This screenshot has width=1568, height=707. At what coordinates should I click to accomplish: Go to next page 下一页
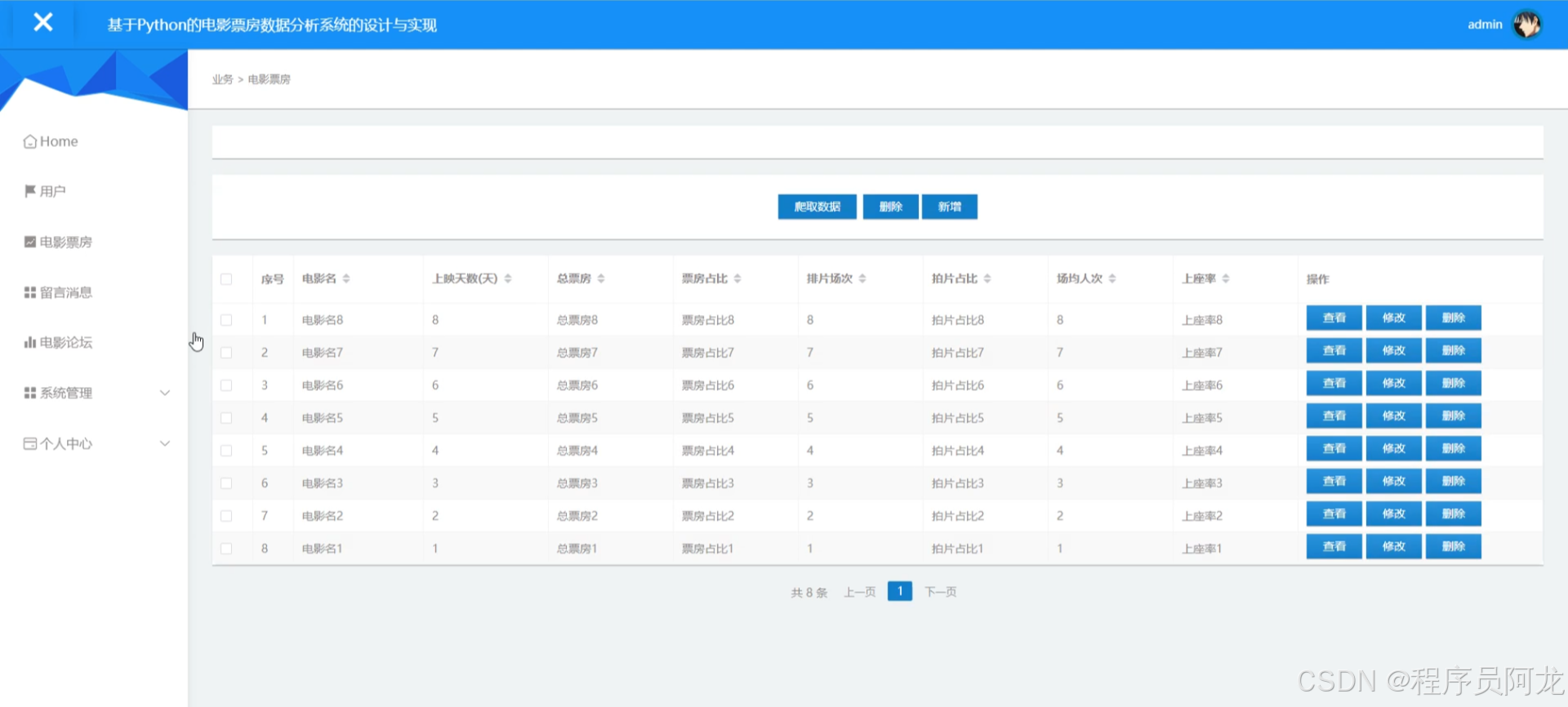tap(940, 592)
